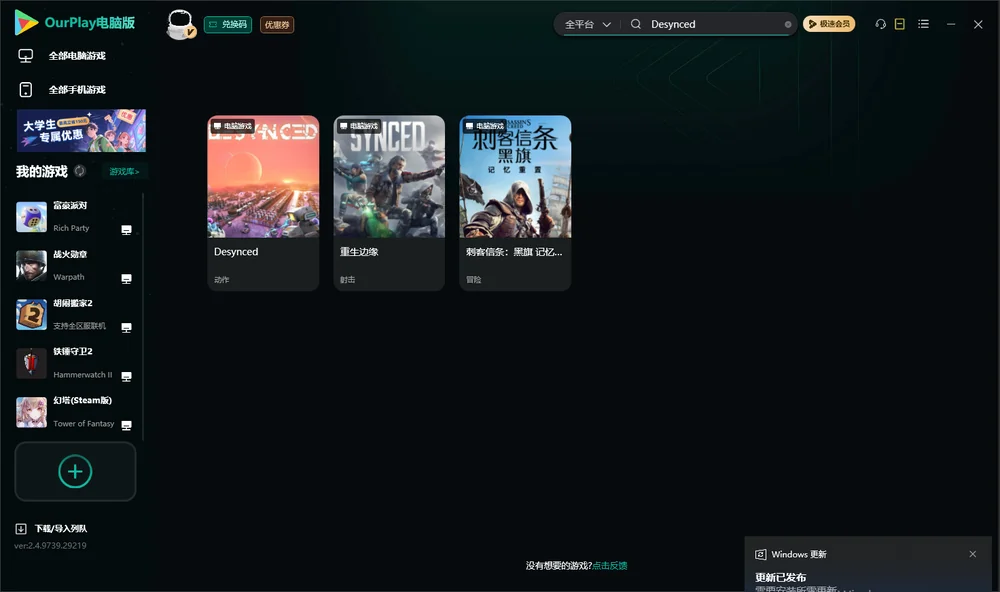The image size is (1000, 592).
Task: Open the 胡闹搬家2 game icon
Action: click(x=31, y=314)
